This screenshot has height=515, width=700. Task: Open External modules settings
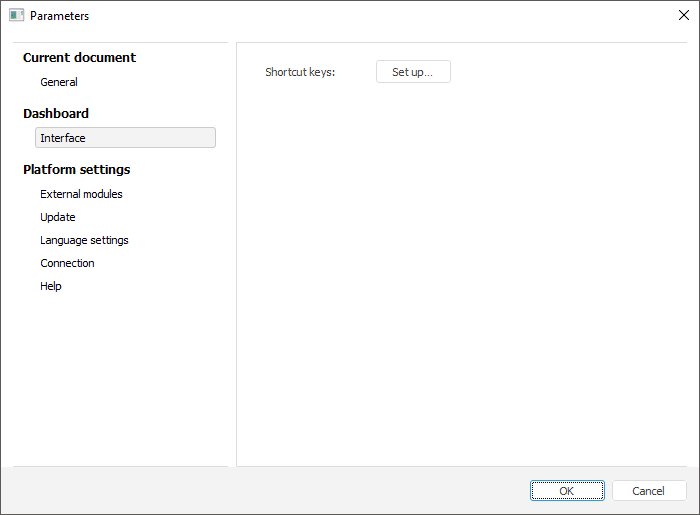[x=81, y=194]
